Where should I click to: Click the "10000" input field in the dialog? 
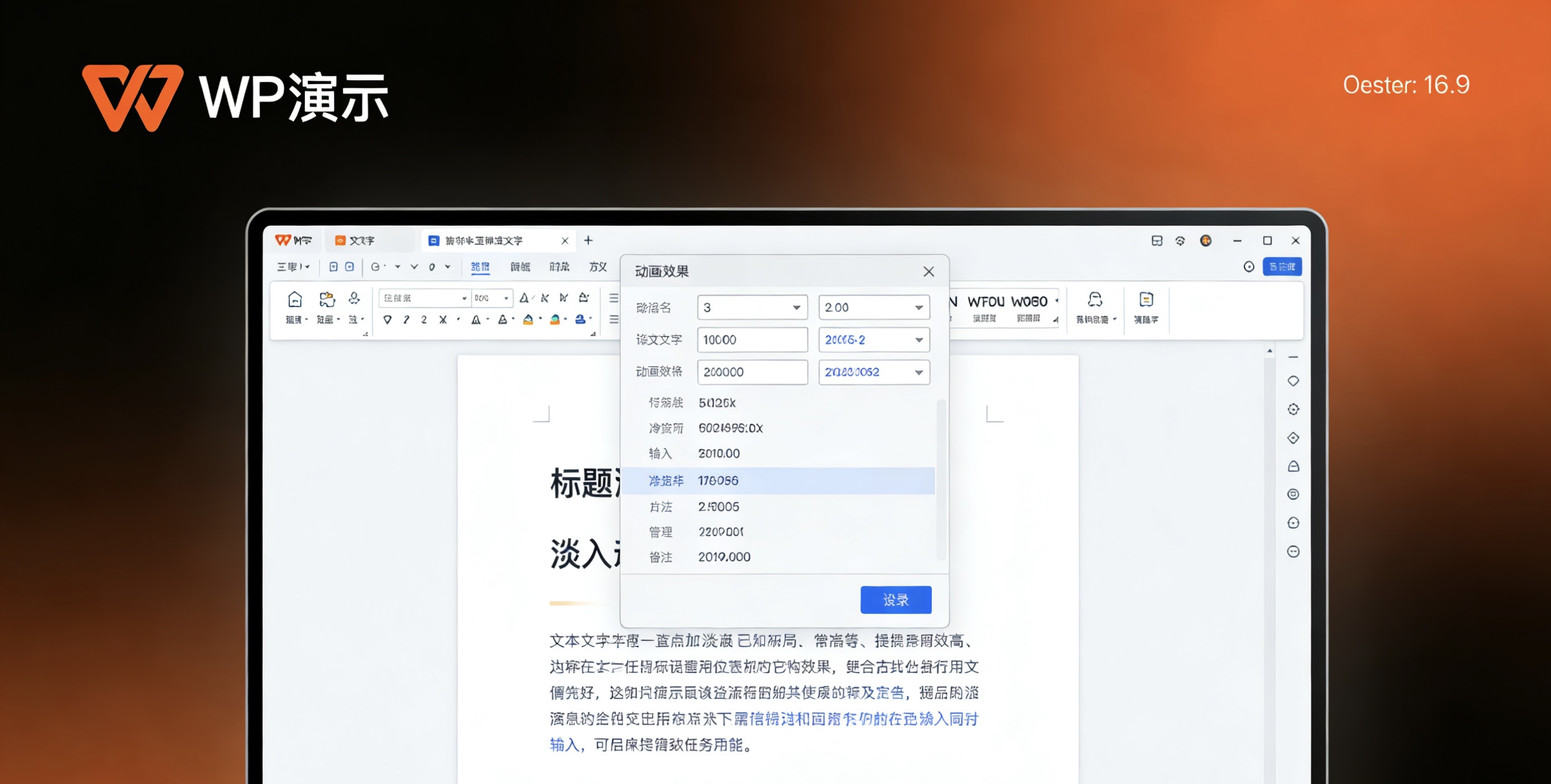tap(752, 339)
